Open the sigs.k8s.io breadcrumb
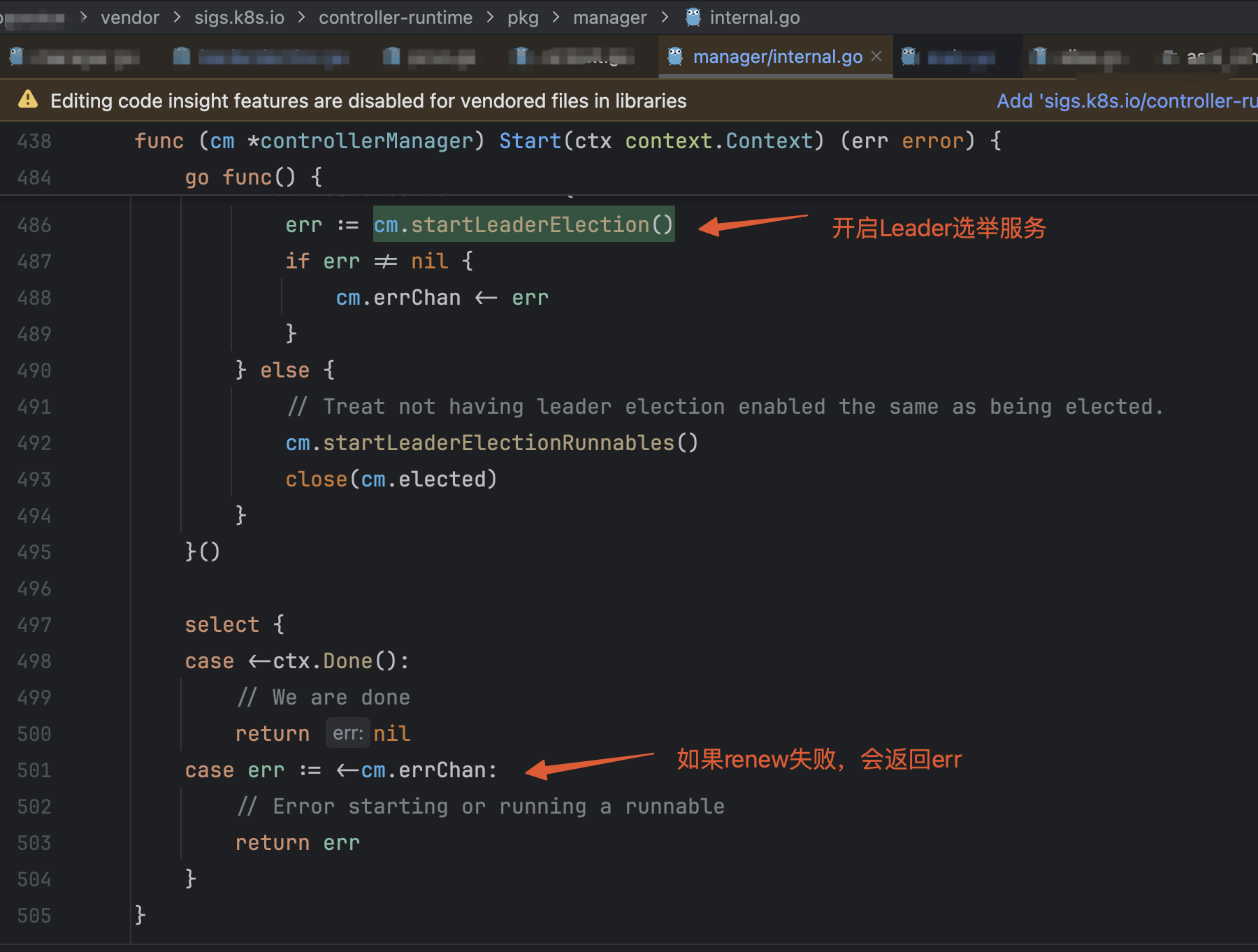Viewport: 1258px width, 952px height. [x=239, y=17]
